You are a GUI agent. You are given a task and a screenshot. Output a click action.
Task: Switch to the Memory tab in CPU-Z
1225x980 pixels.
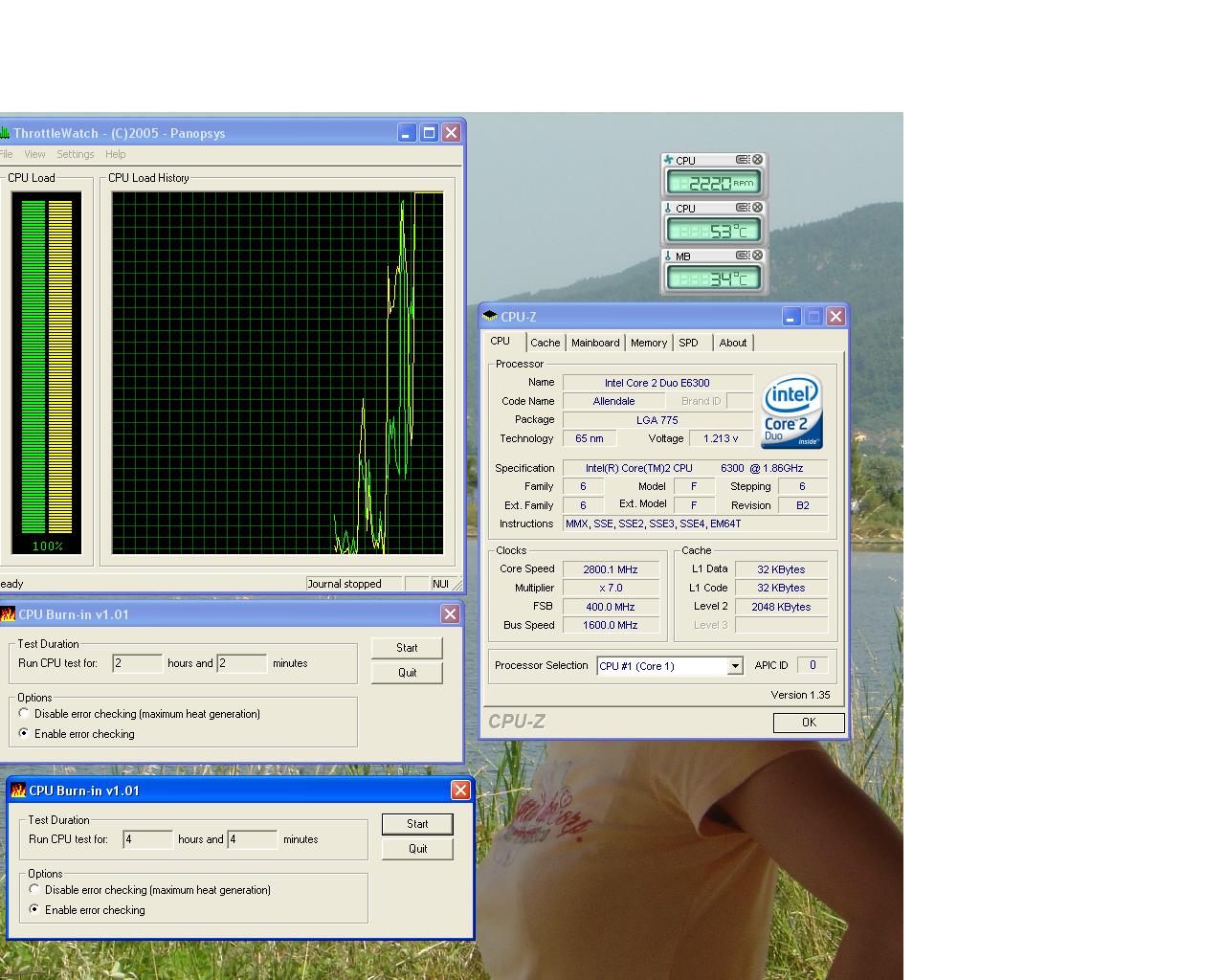[x=649, y=343]
